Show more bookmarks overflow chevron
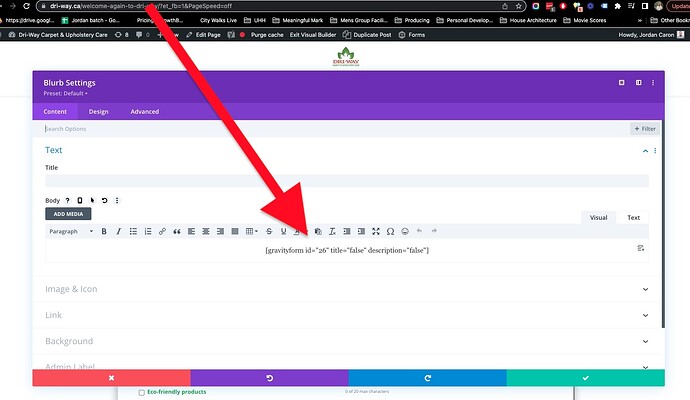690x400 pixels. pyautogui.click(x=640, y=20)
